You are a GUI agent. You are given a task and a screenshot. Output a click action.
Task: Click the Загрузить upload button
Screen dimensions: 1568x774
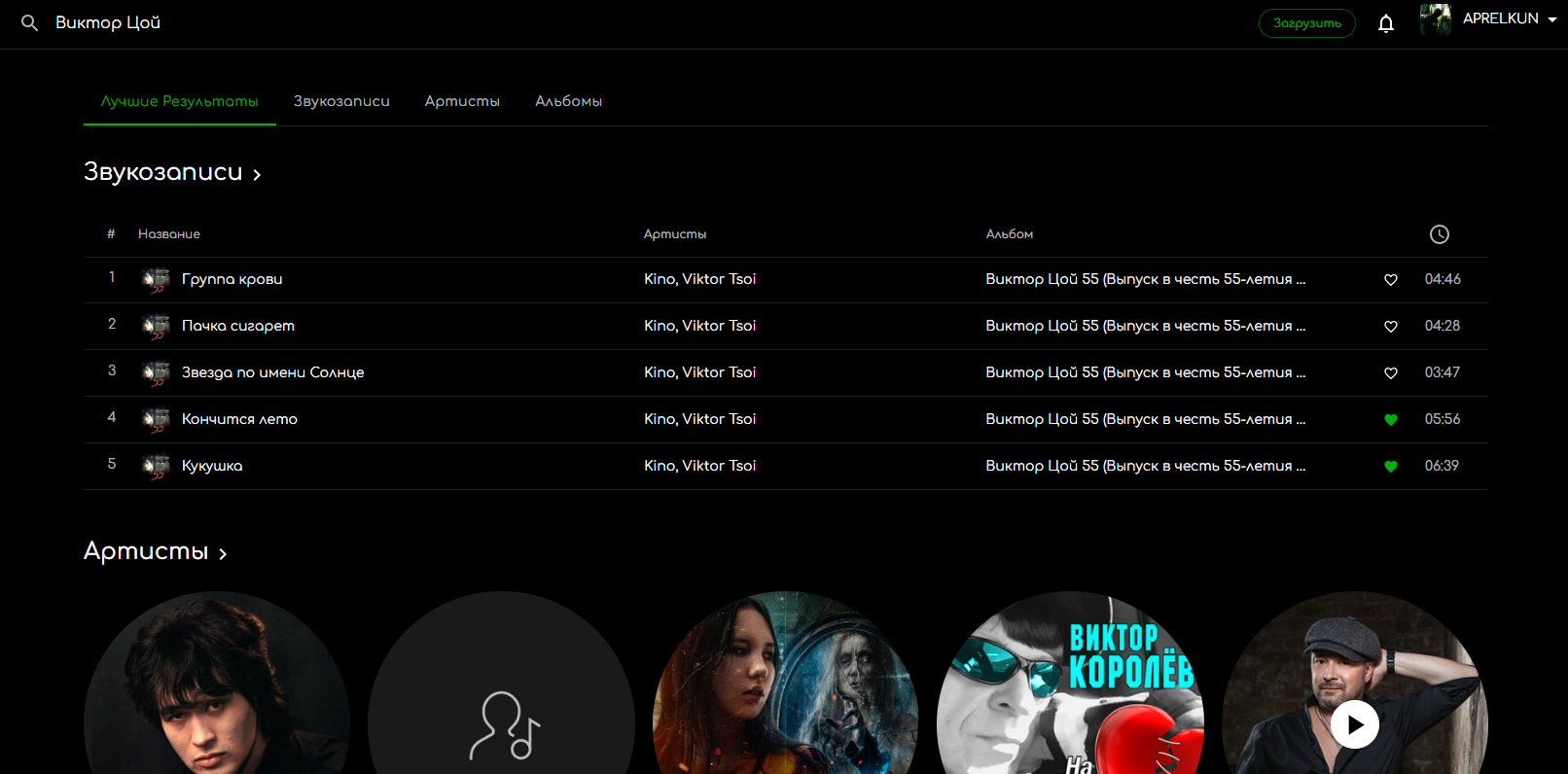1307,23
